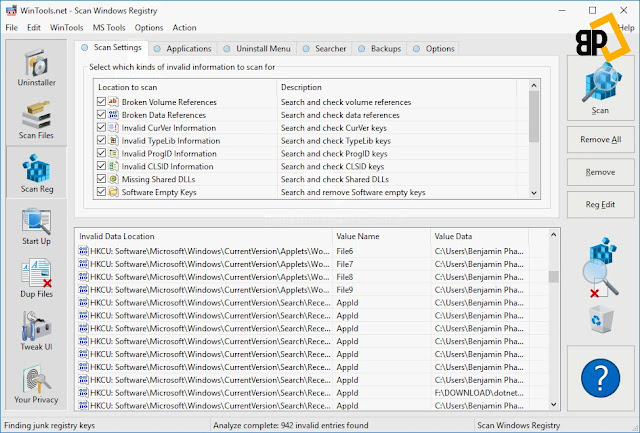This screenshot has height=433, width=640.
Task: Sort by Value Name column header
Action: click(x=382, y=236)
